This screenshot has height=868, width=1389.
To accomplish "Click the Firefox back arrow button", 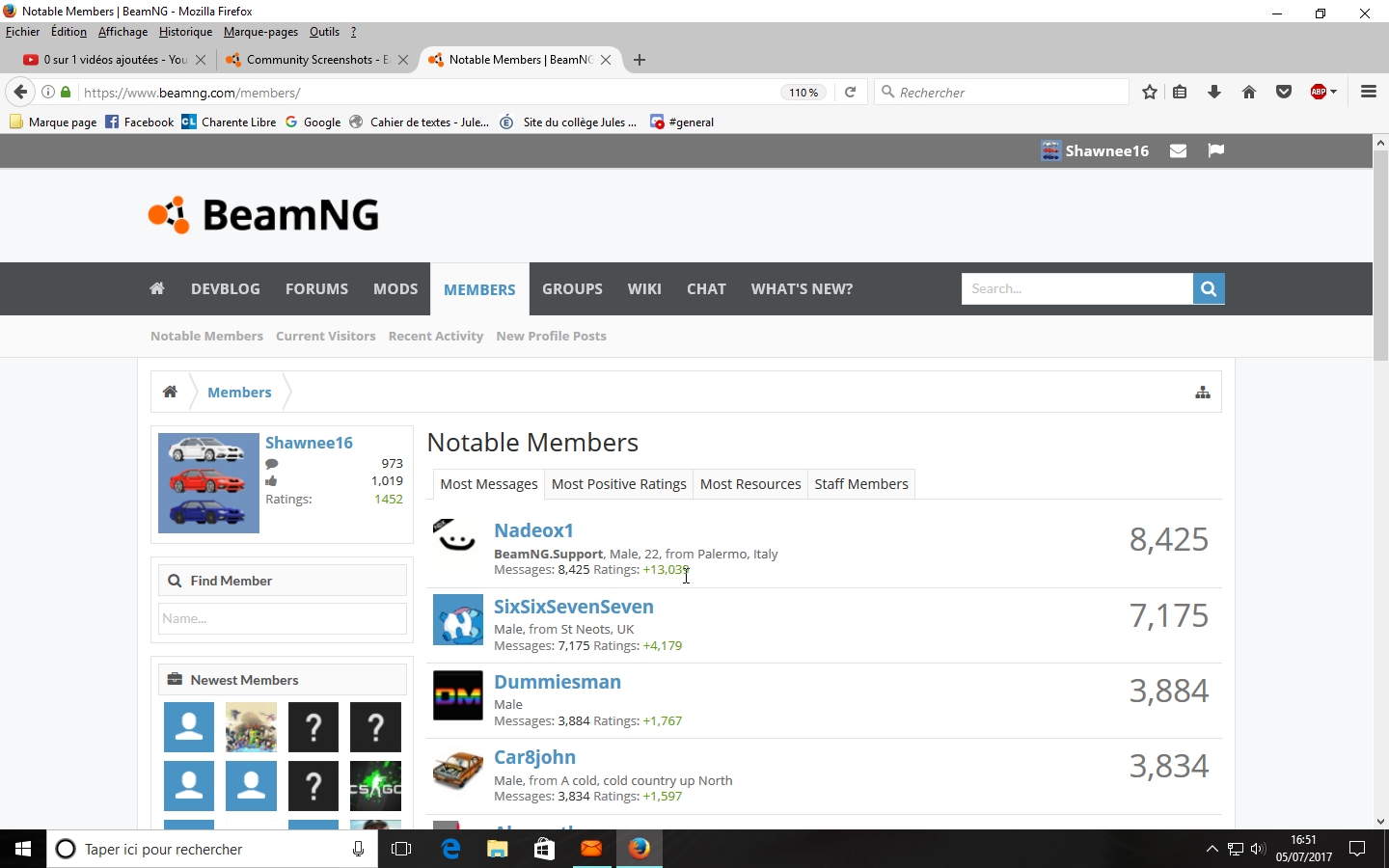I will pos(20,93).
